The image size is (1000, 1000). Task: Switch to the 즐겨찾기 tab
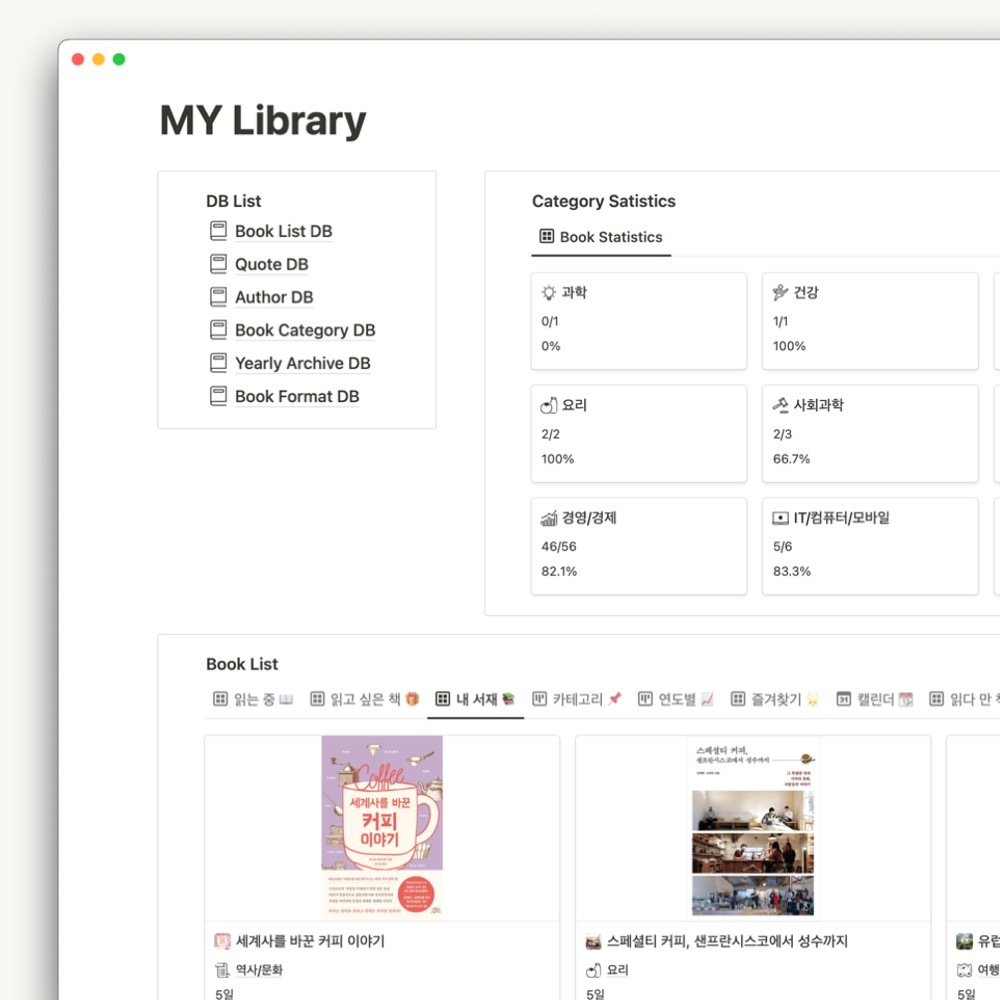(775, 700)
